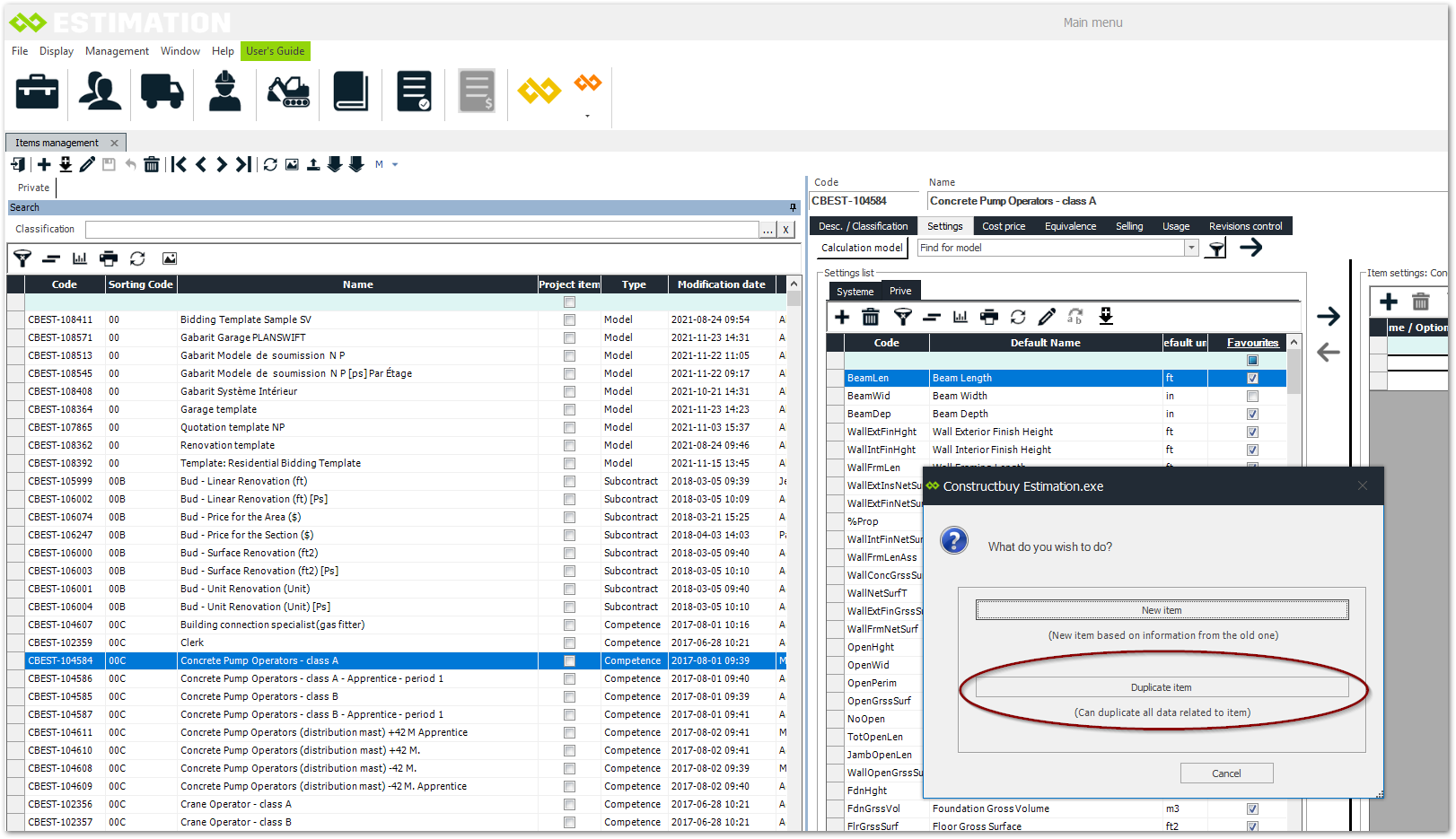Image resolution: width=1456 pixels, height=839 pixels.
Task: Click the print icon above the items table
Action: point(109,258)
